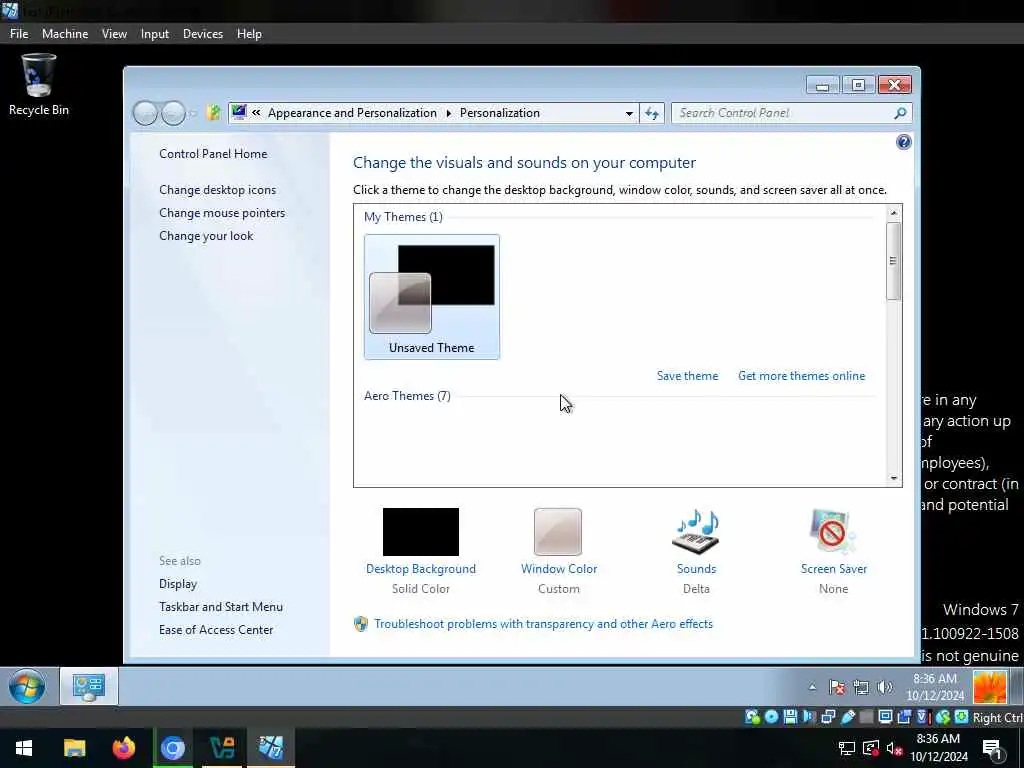
Task: Click VirtualBox hard disk activity indicator
Action: [x=752, y=717]
